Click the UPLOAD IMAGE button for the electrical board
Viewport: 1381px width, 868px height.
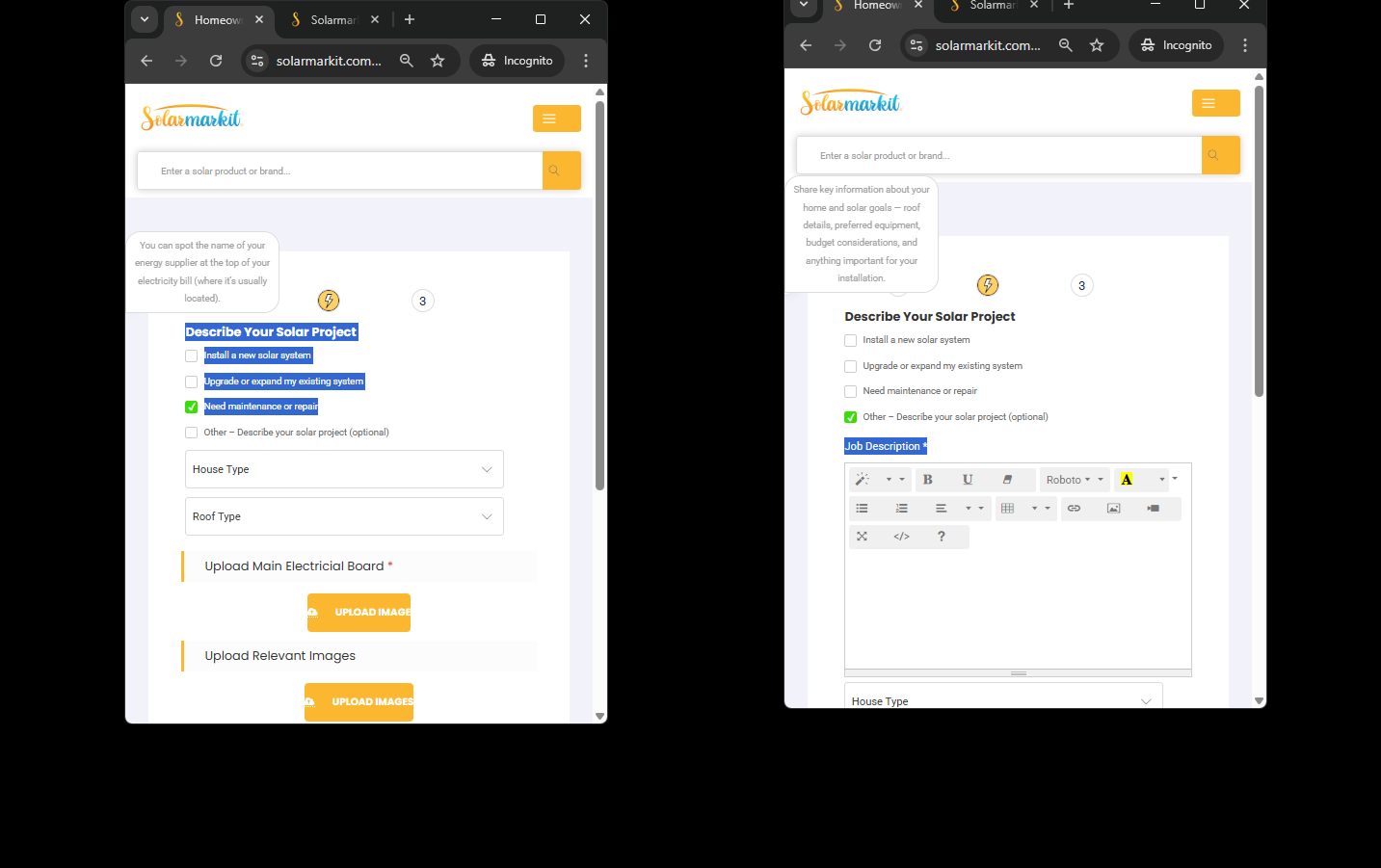(x=359, y=613)
